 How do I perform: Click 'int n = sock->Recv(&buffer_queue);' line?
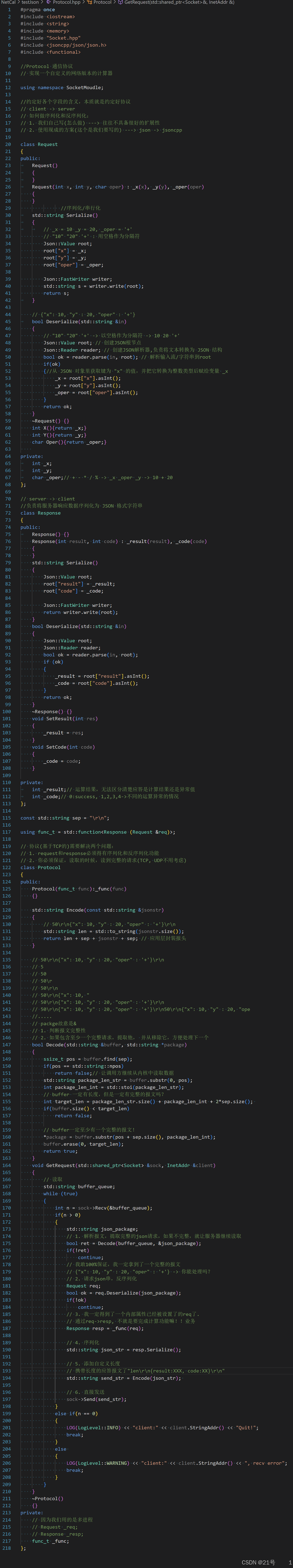click(x=104, y=1208)
